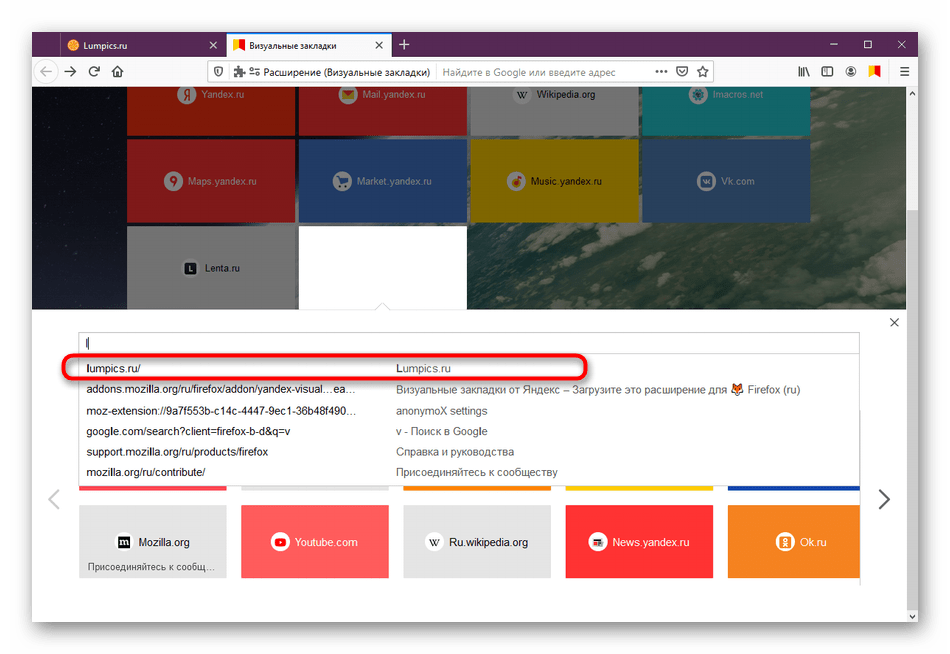Bookmark this page with the star
The image size is (950, 654).
(x=703, y=72)
